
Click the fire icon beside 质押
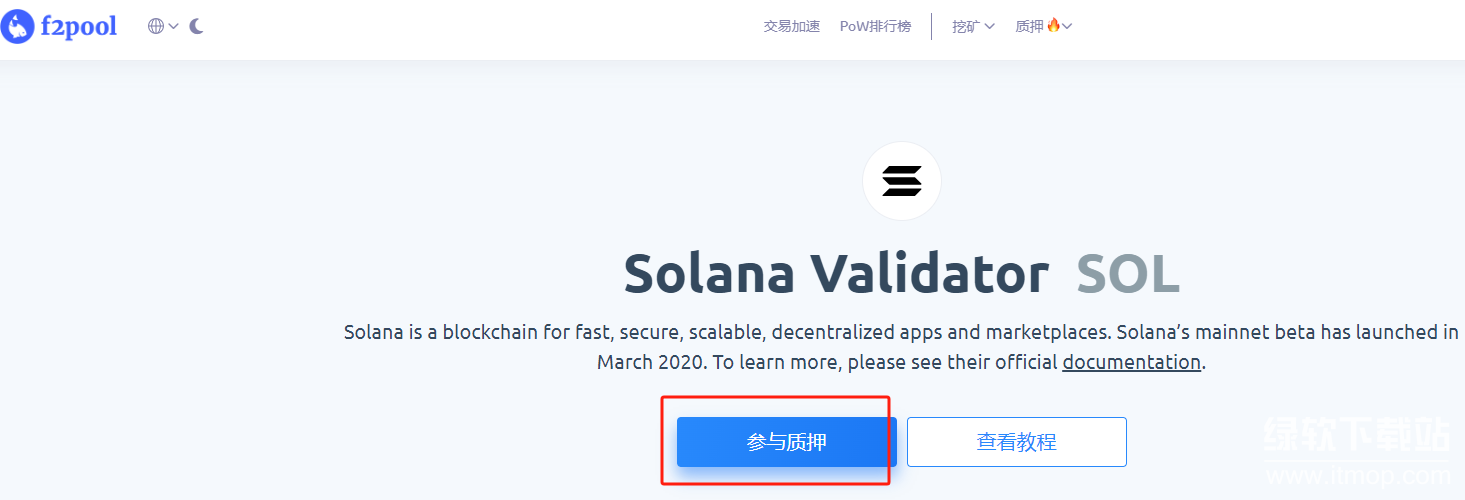click(x=1053, y=25)
